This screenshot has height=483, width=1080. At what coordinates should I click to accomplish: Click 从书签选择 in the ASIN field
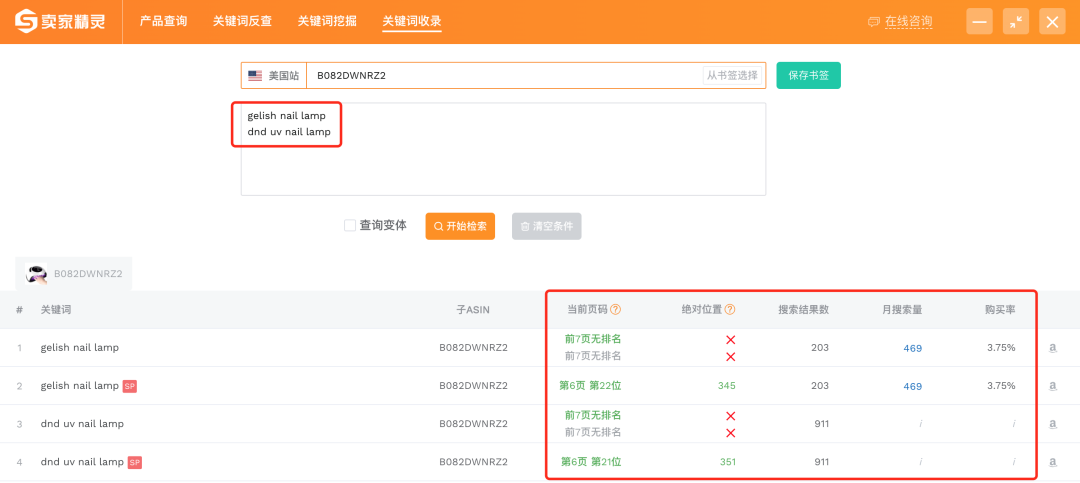(x=732, y=76)
